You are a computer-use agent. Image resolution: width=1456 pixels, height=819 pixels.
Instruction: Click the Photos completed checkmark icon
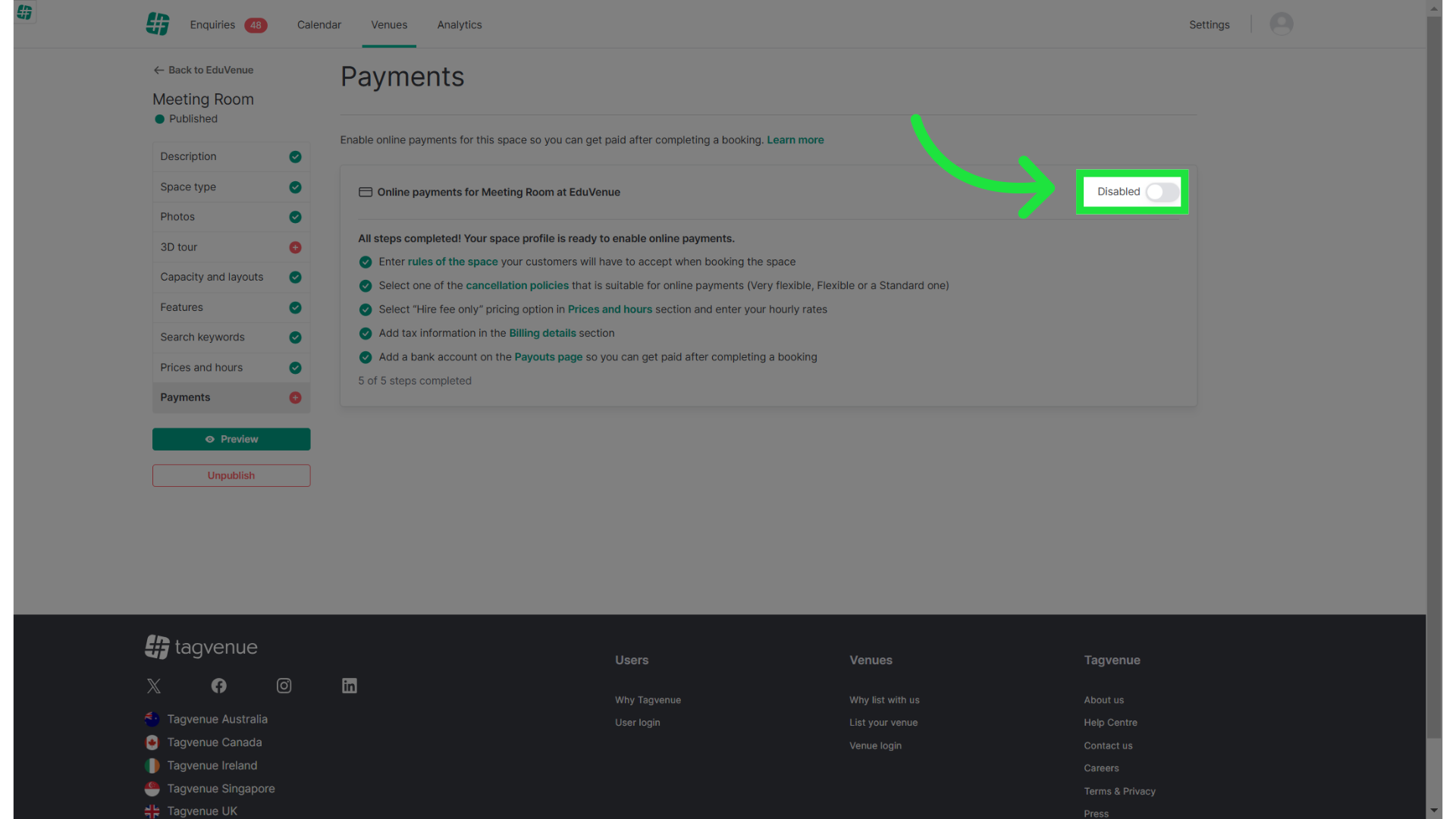[295, 217]
